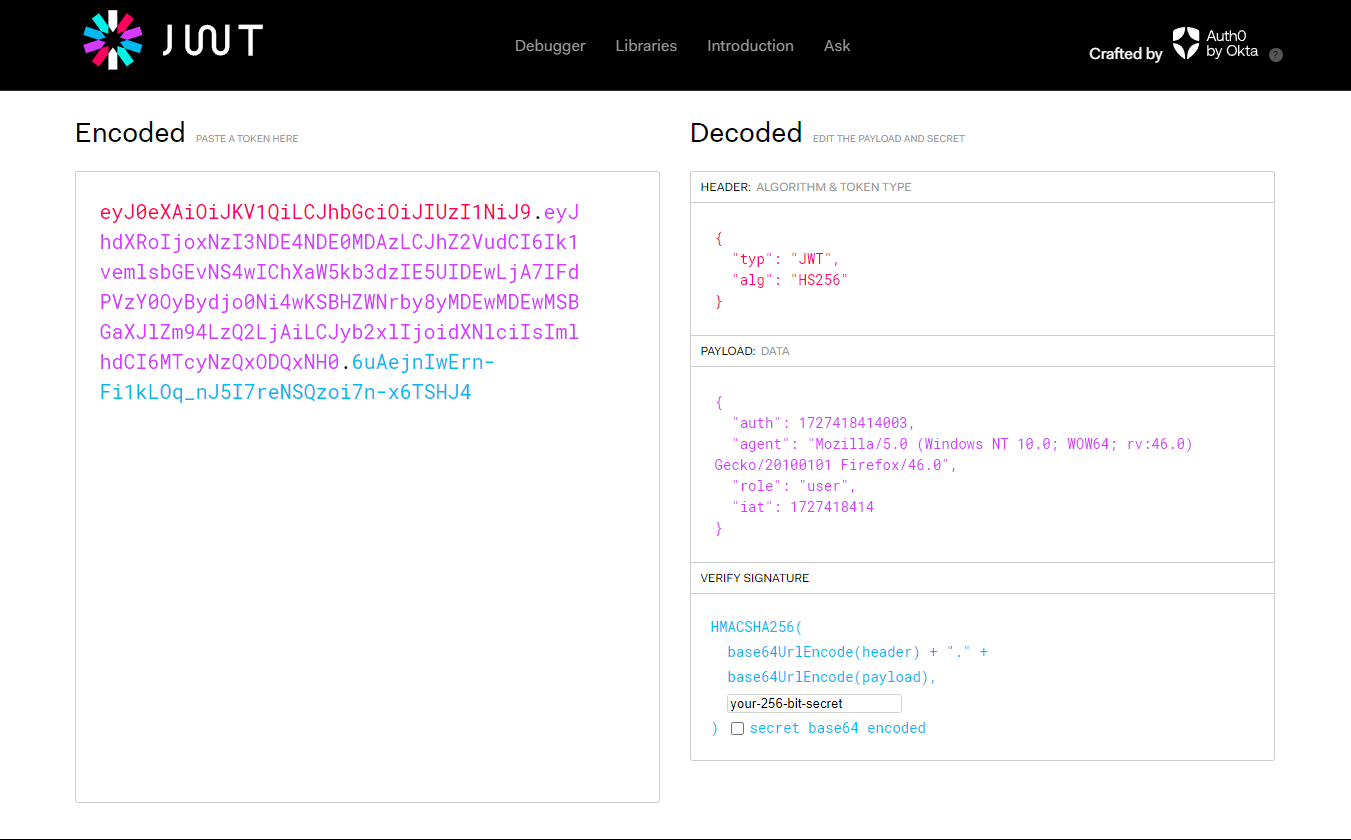1351x840 pixels.
Task: Click the red encoded header token segment
Action: pos(316,212)
